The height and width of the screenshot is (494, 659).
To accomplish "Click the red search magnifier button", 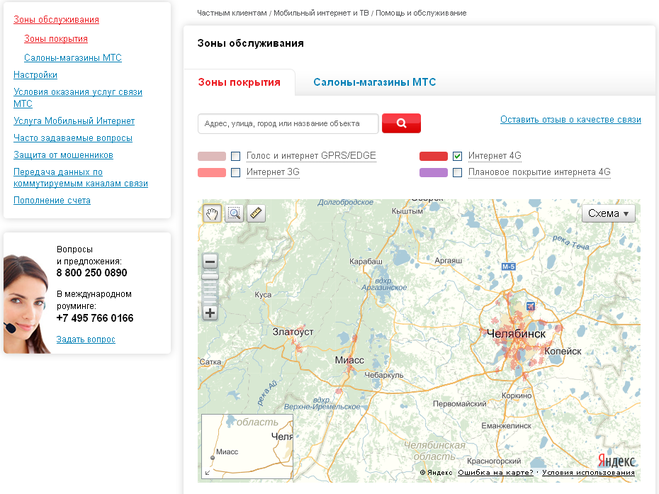I will [x=401, y=123].
